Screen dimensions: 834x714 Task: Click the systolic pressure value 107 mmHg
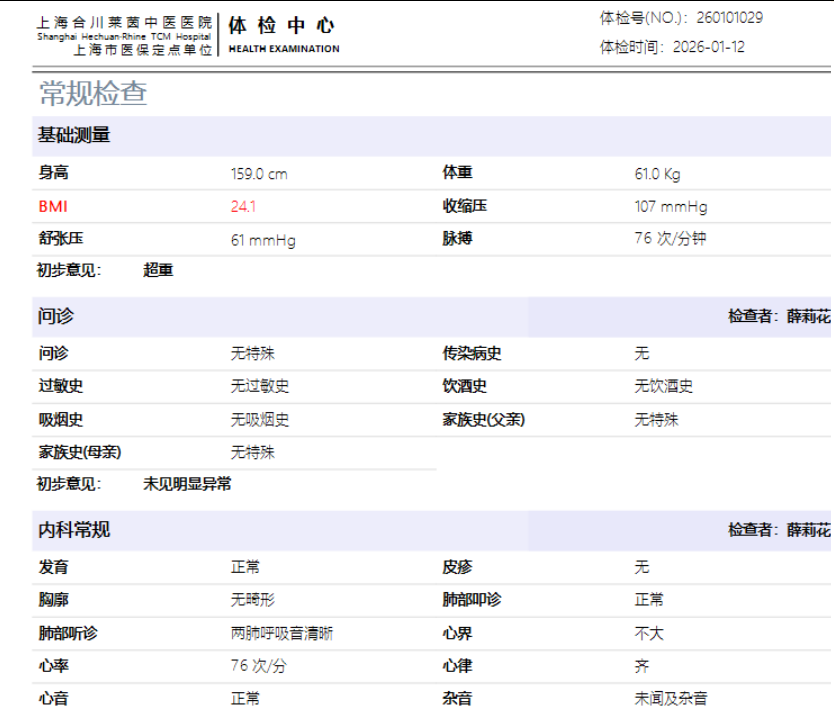point(670,207)
